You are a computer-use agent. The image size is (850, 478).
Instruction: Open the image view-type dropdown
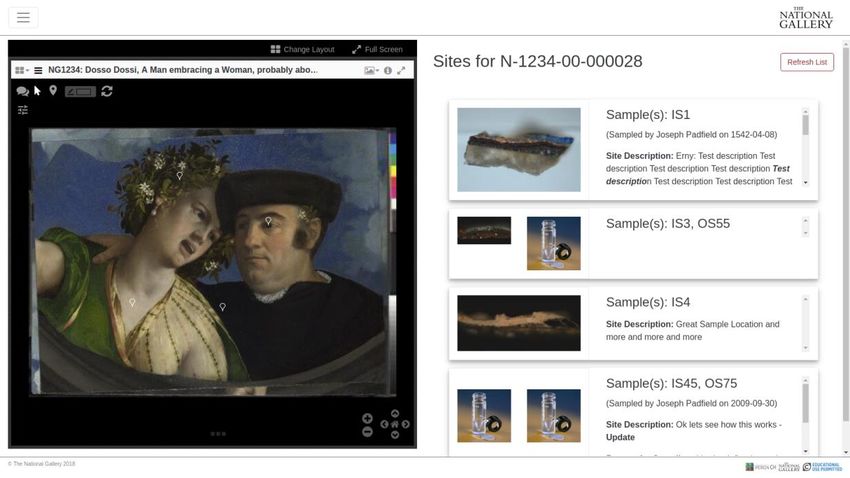pyautogui.click(x=371, y=70)
